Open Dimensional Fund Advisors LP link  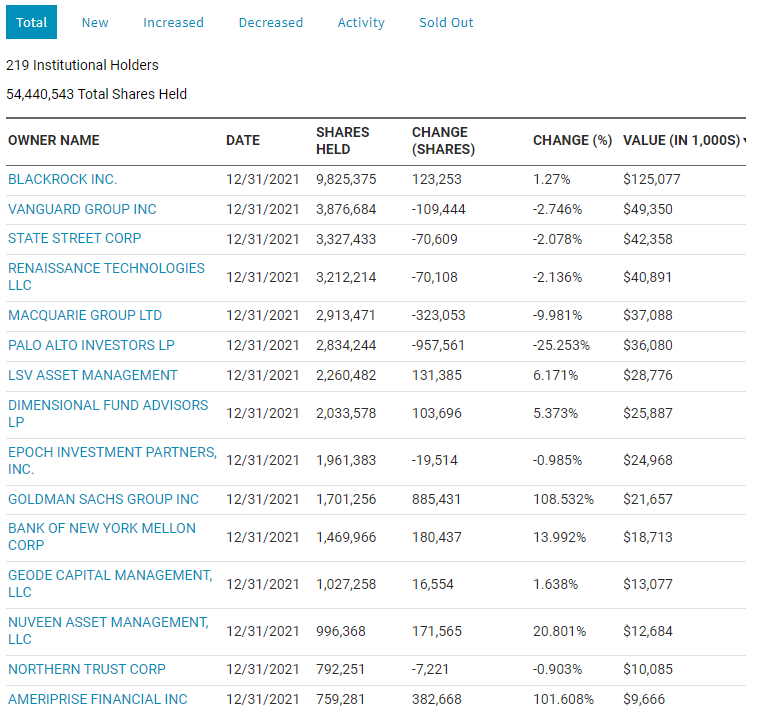108,413
